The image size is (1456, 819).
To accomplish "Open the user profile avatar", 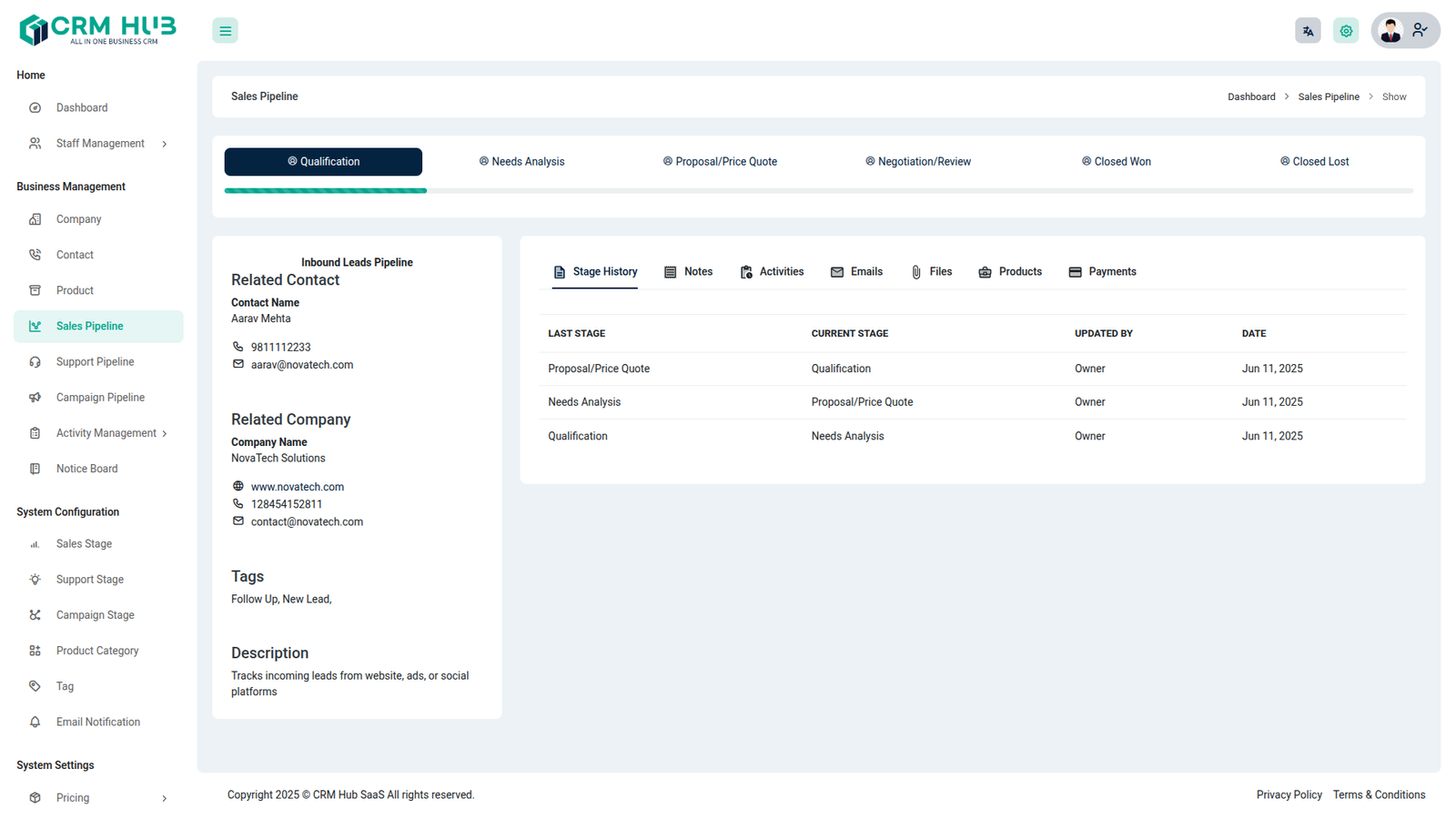I will pyautogui.click(x=1390, y=31).
